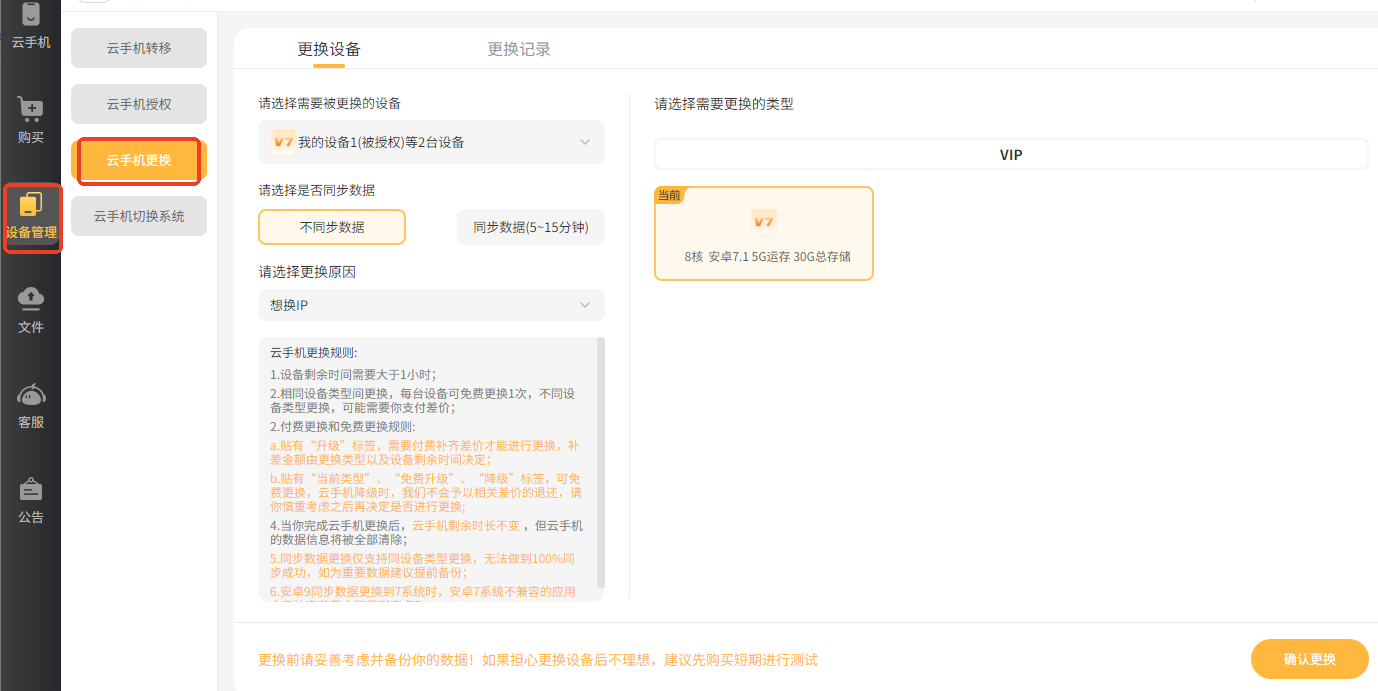Open the 购买 shopping cart icon
The image size is (1378, 691).
[31, 109]
